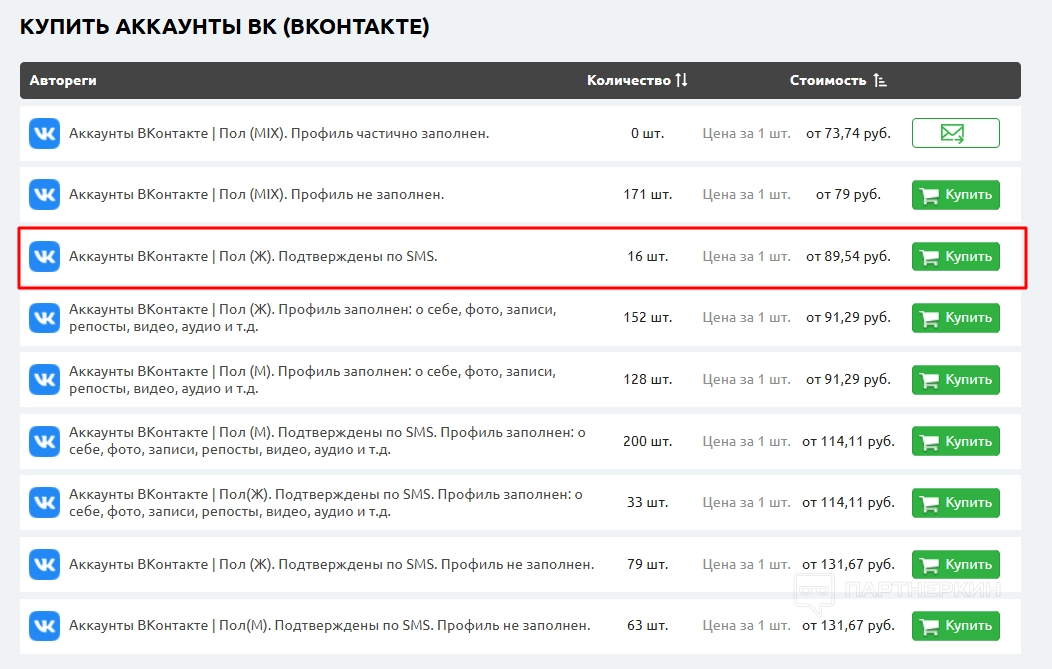This screenshot has height=669, width=1052.
Task: Click the Количество column header
Action: coord(629,80)
